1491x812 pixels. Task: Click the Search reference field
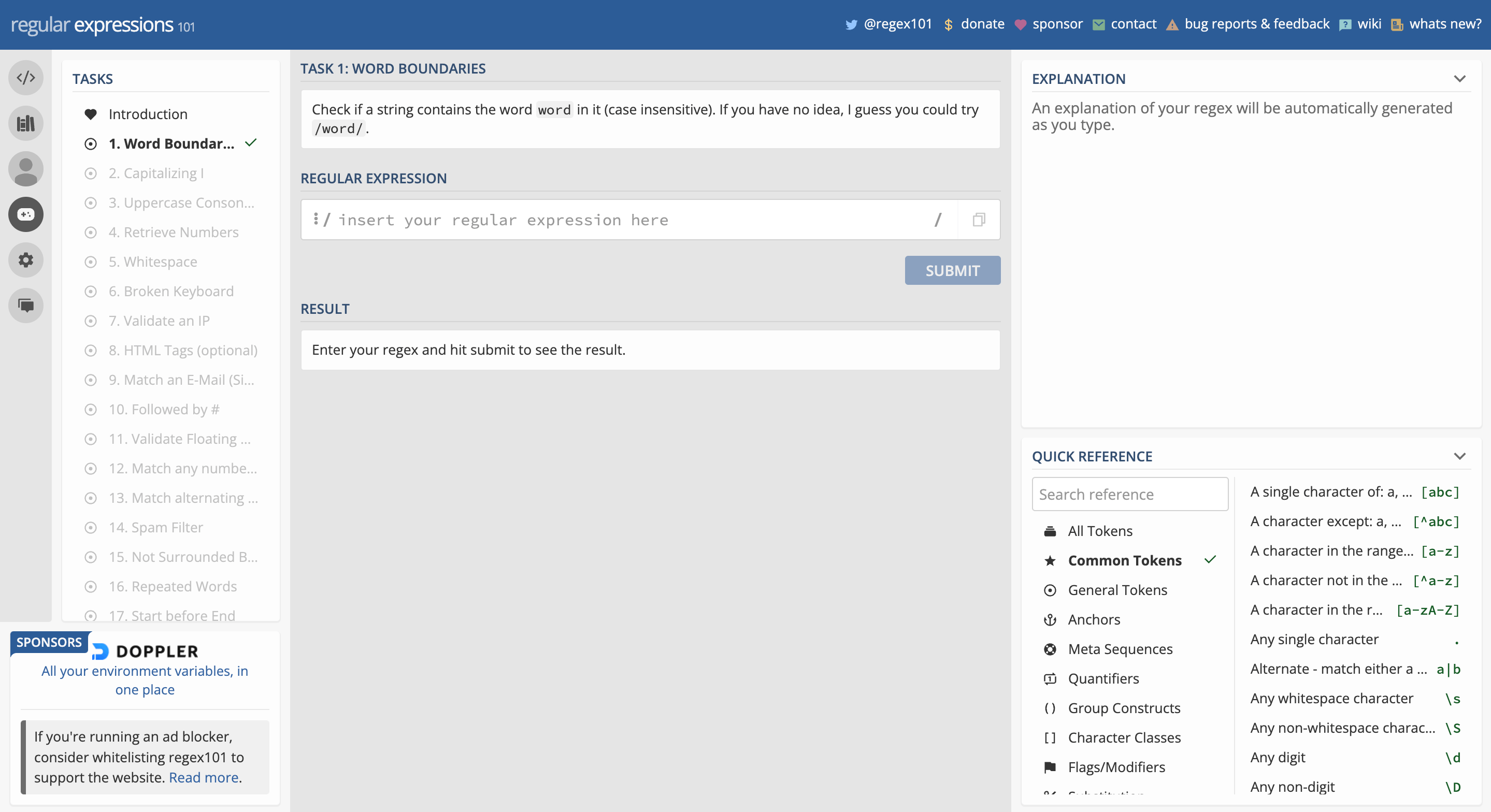(1129, 494)
